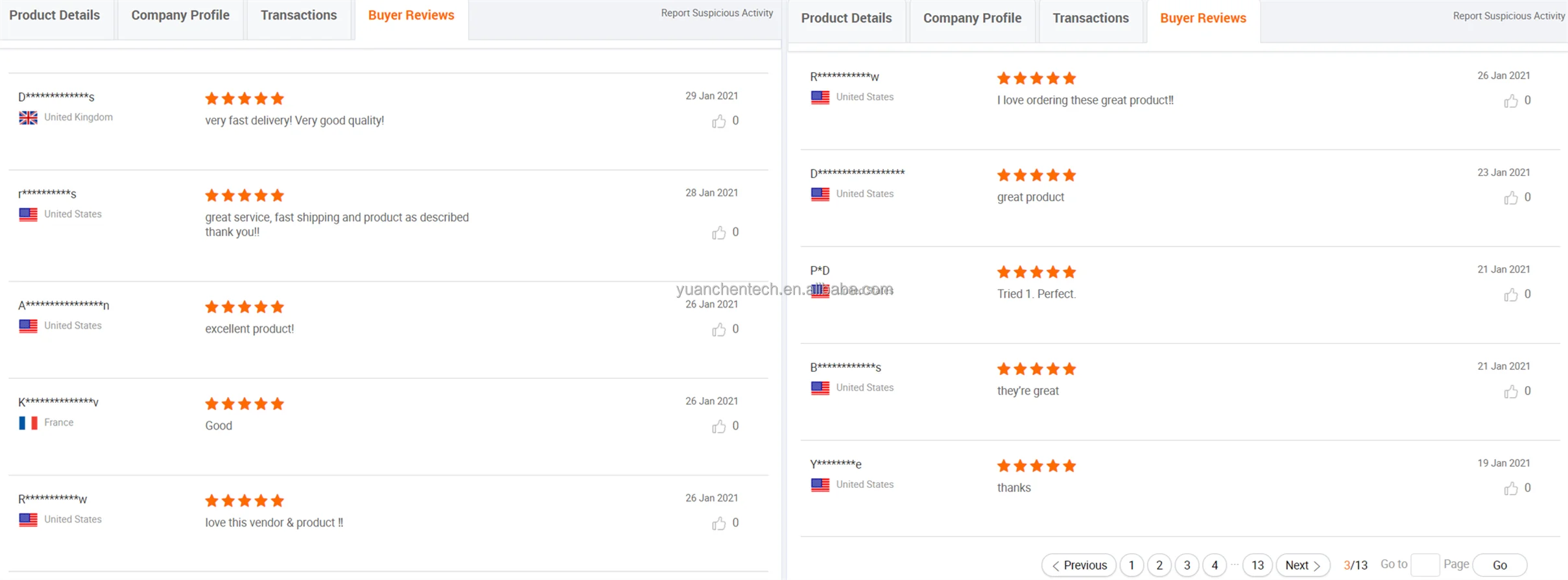
Task: Click the US flag under reviewer B************s
Action: [820, 388]
